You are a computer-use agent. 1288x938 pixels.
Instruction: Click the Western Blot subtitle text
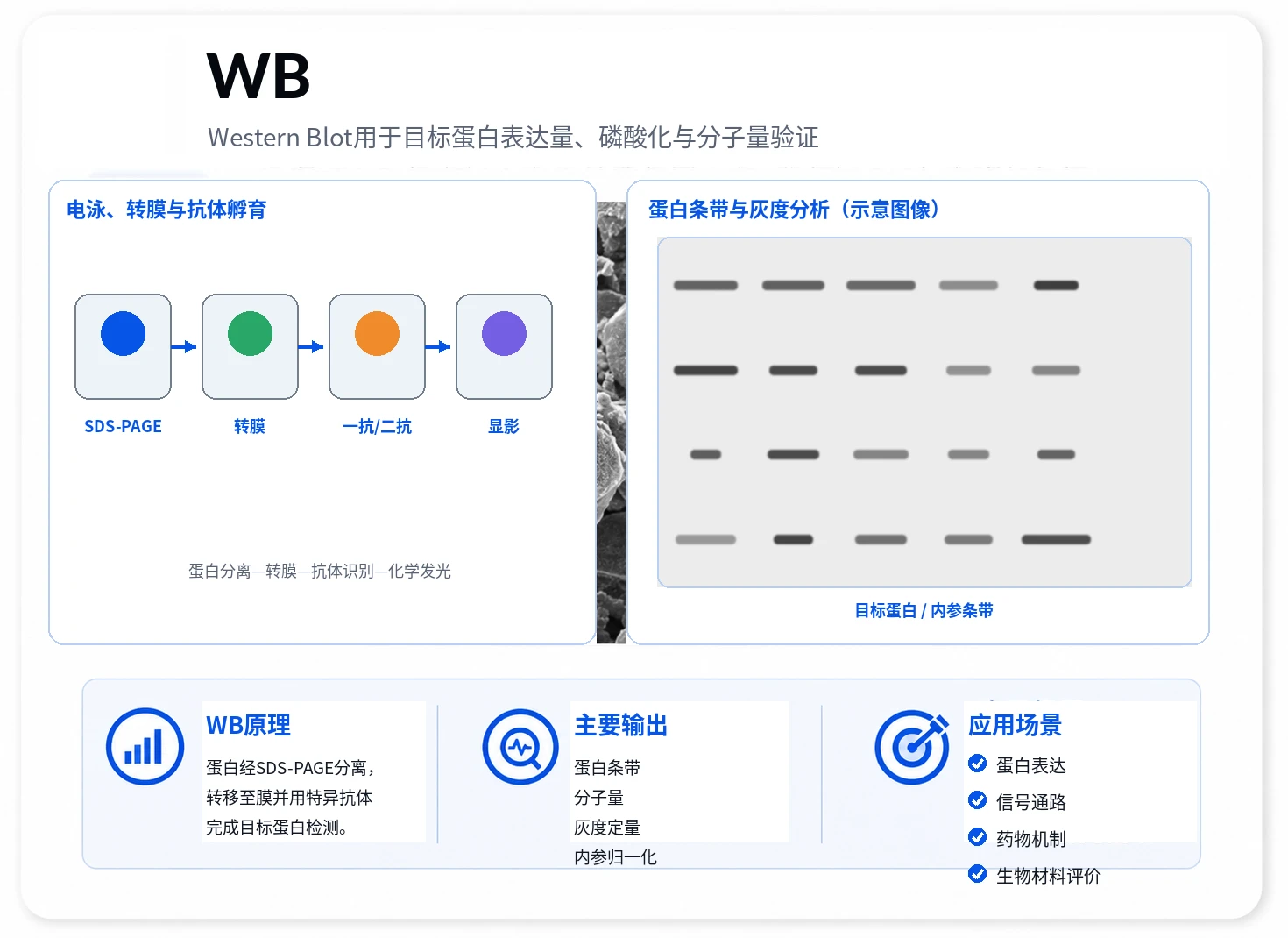513,138
